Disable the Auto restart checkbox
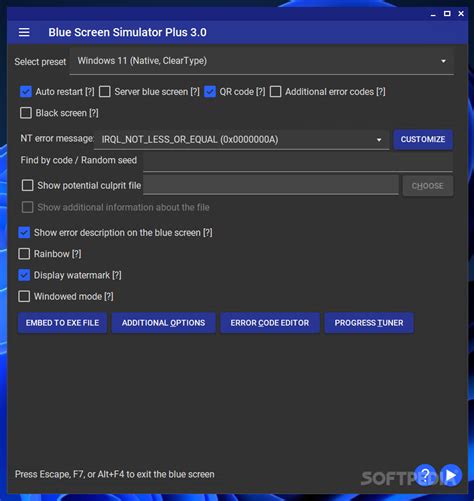The width and height of the screenshot is (474, 501). click(26, 92)
